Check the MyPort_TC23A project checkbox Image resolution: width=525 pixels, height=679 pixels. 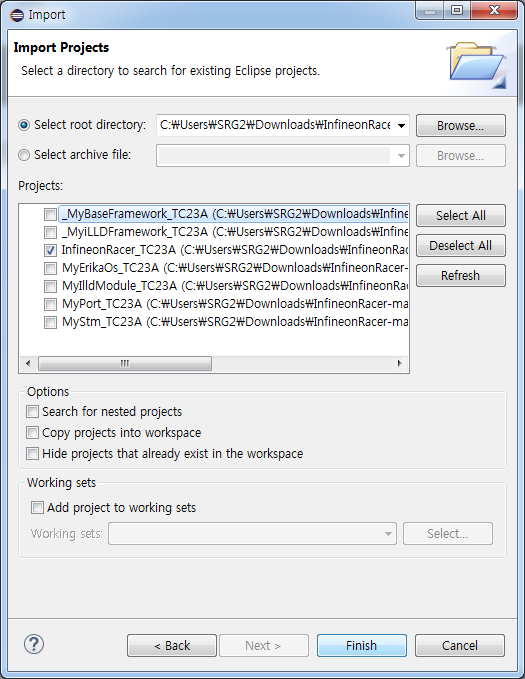pos(50,304)
